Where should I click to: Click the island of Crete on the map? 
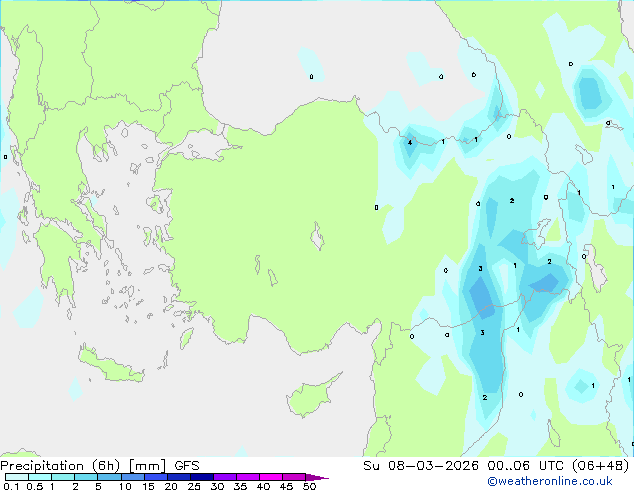coord(111,365)
